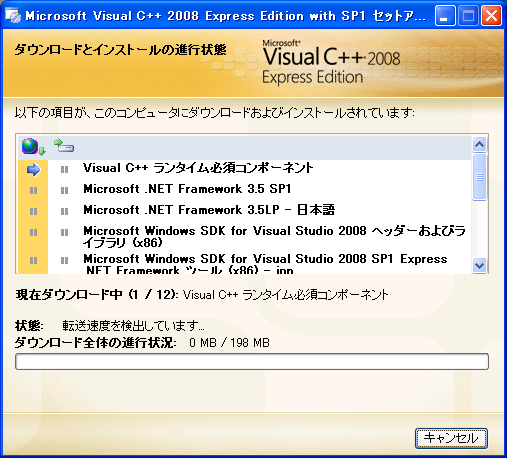Click download pause icon for .NET Framework 3.5LP 日本語
The height and width of the screenshot is (458, 508).
coord(33,211)
